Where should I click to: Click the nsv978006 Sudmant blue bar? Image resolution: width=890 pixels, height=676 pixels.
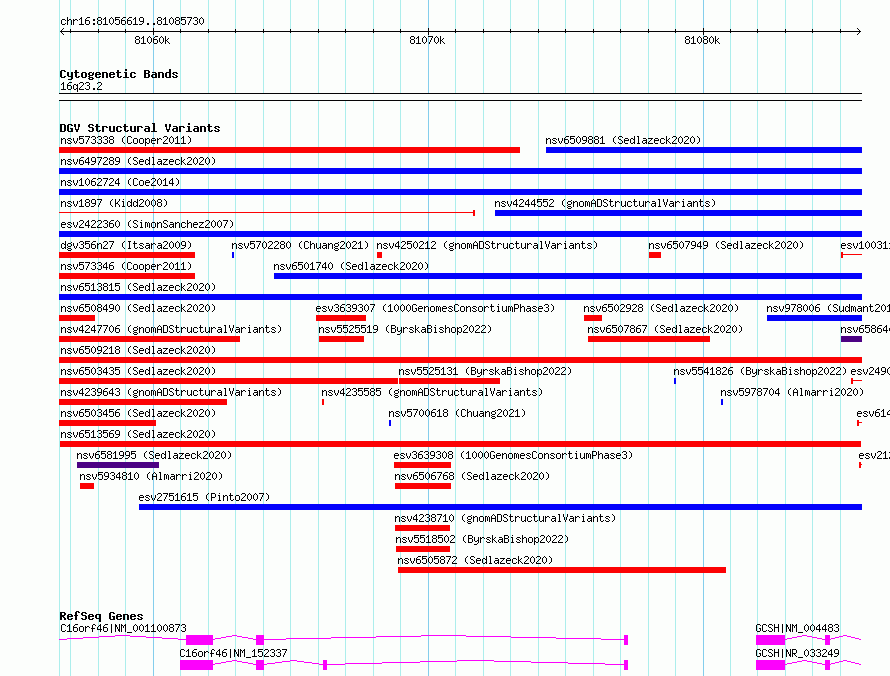815,318
